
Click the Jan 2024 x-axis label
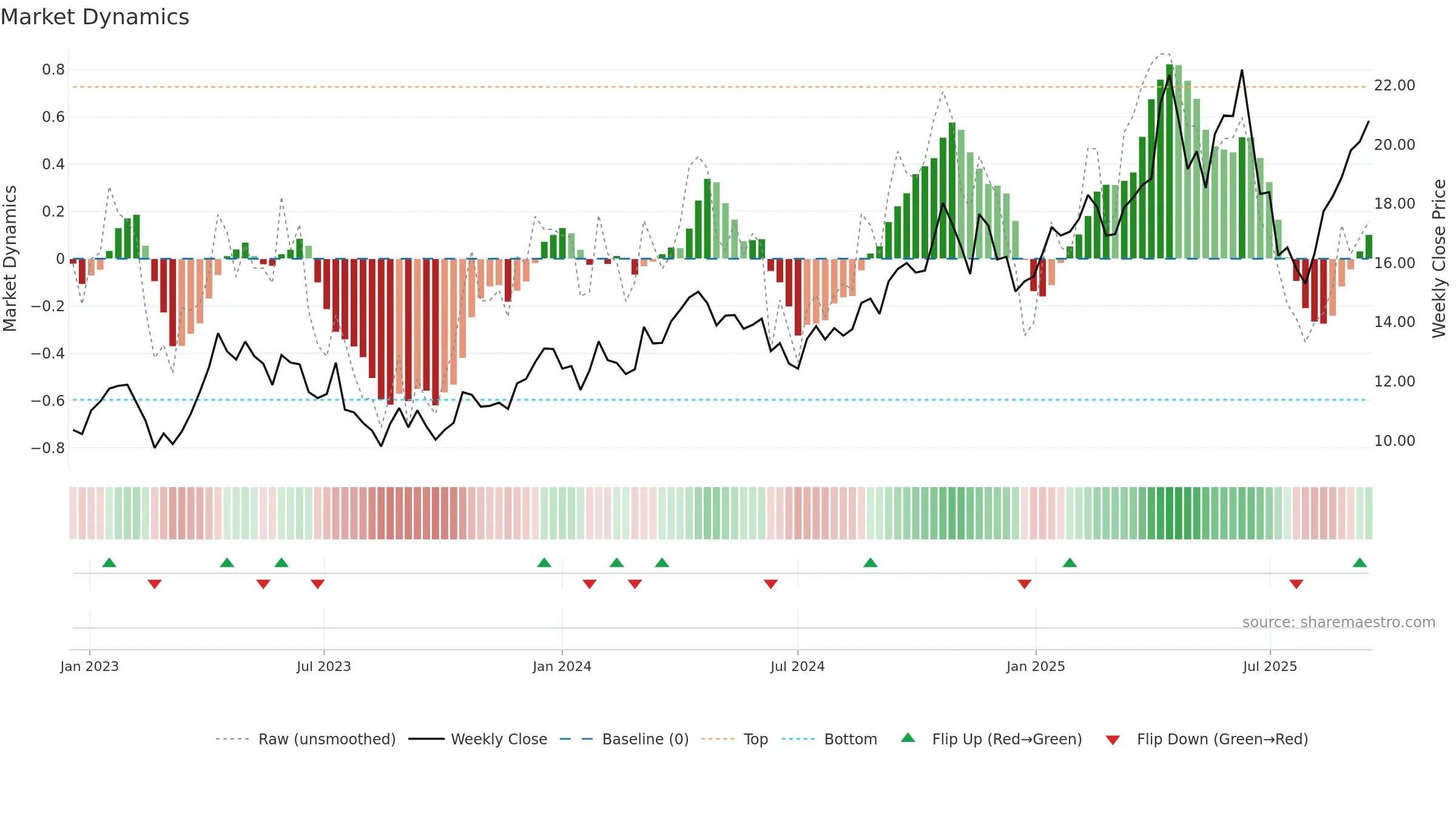pos(562,666)
